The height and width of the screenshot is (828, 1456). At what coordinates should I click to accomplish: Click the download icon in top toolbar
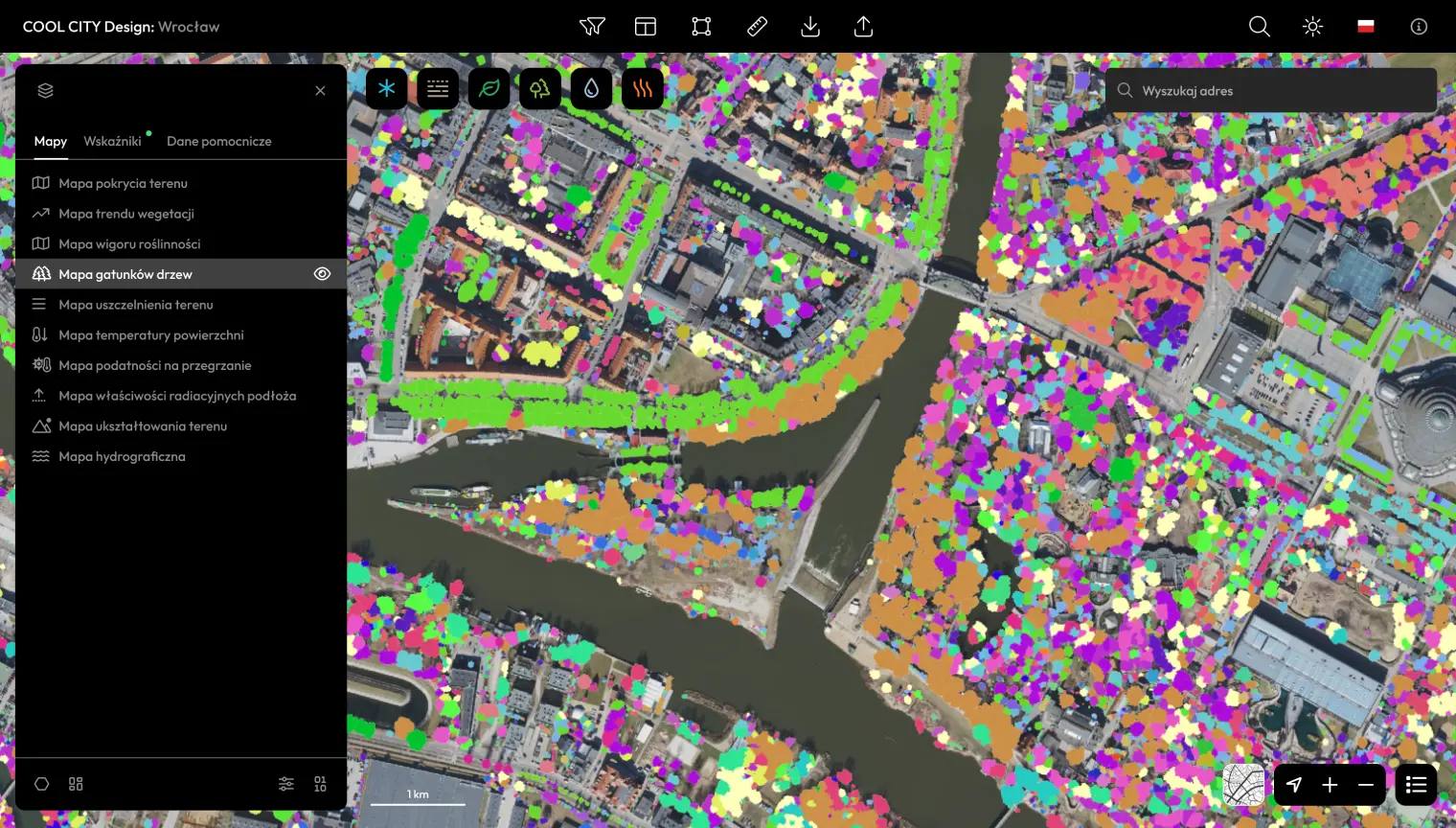810,27
